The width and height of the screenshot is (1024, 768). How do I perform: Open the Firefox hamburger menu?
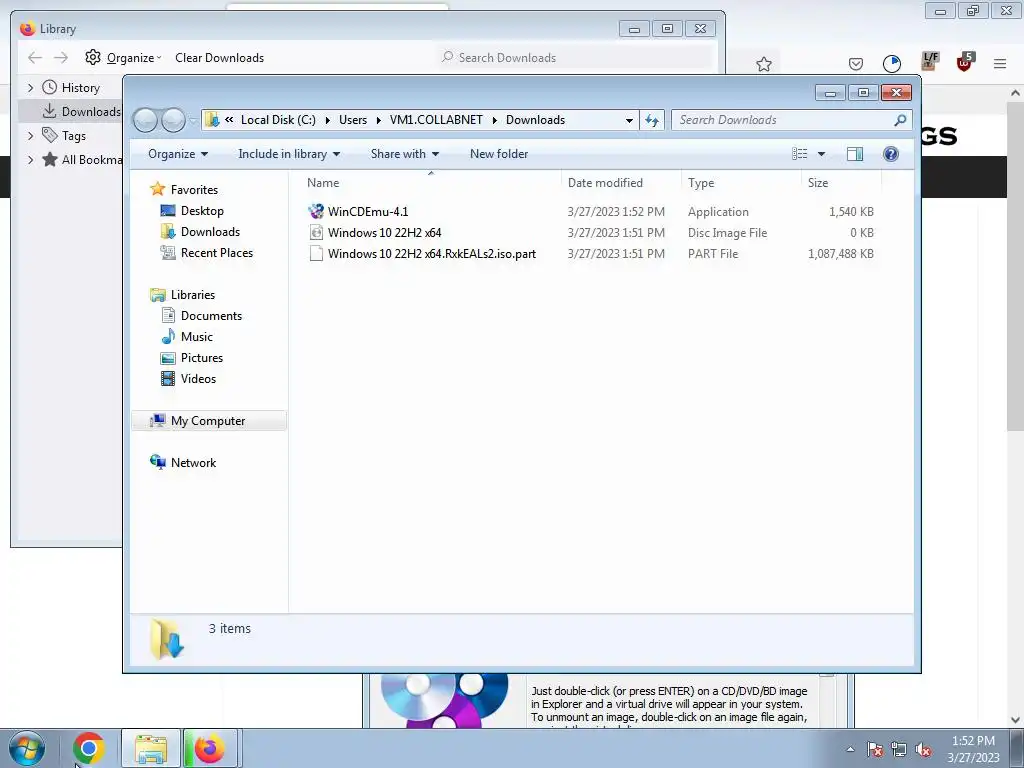[x=1000, y=63]
